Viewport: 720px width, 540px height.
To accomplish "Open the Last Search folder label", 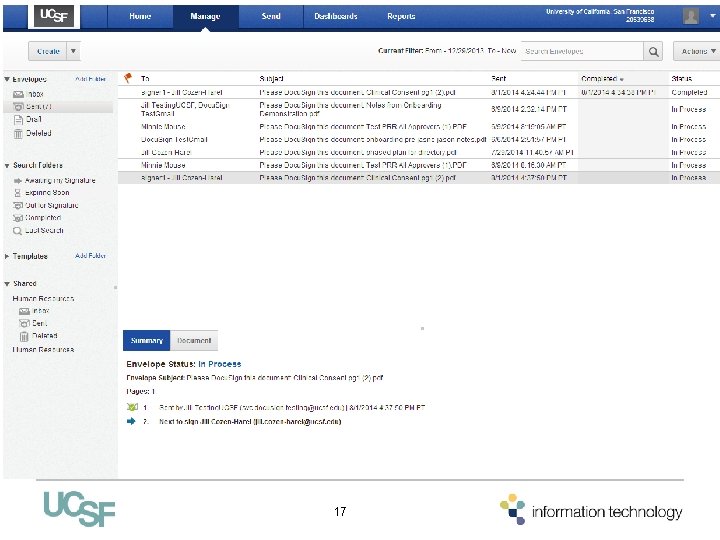I will 44,231.
